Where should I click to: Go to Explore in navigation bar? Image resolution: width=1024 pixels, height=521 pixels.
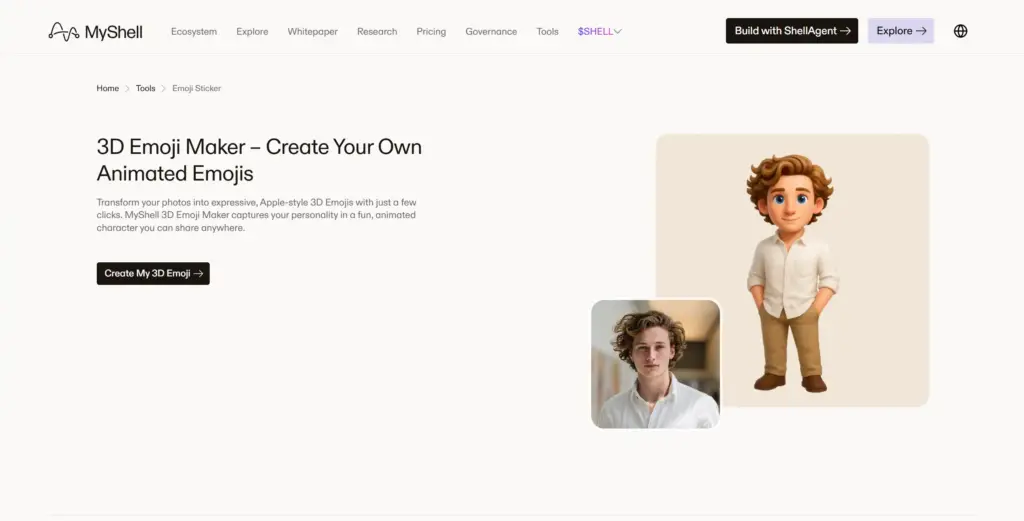(x=252, y=31)
